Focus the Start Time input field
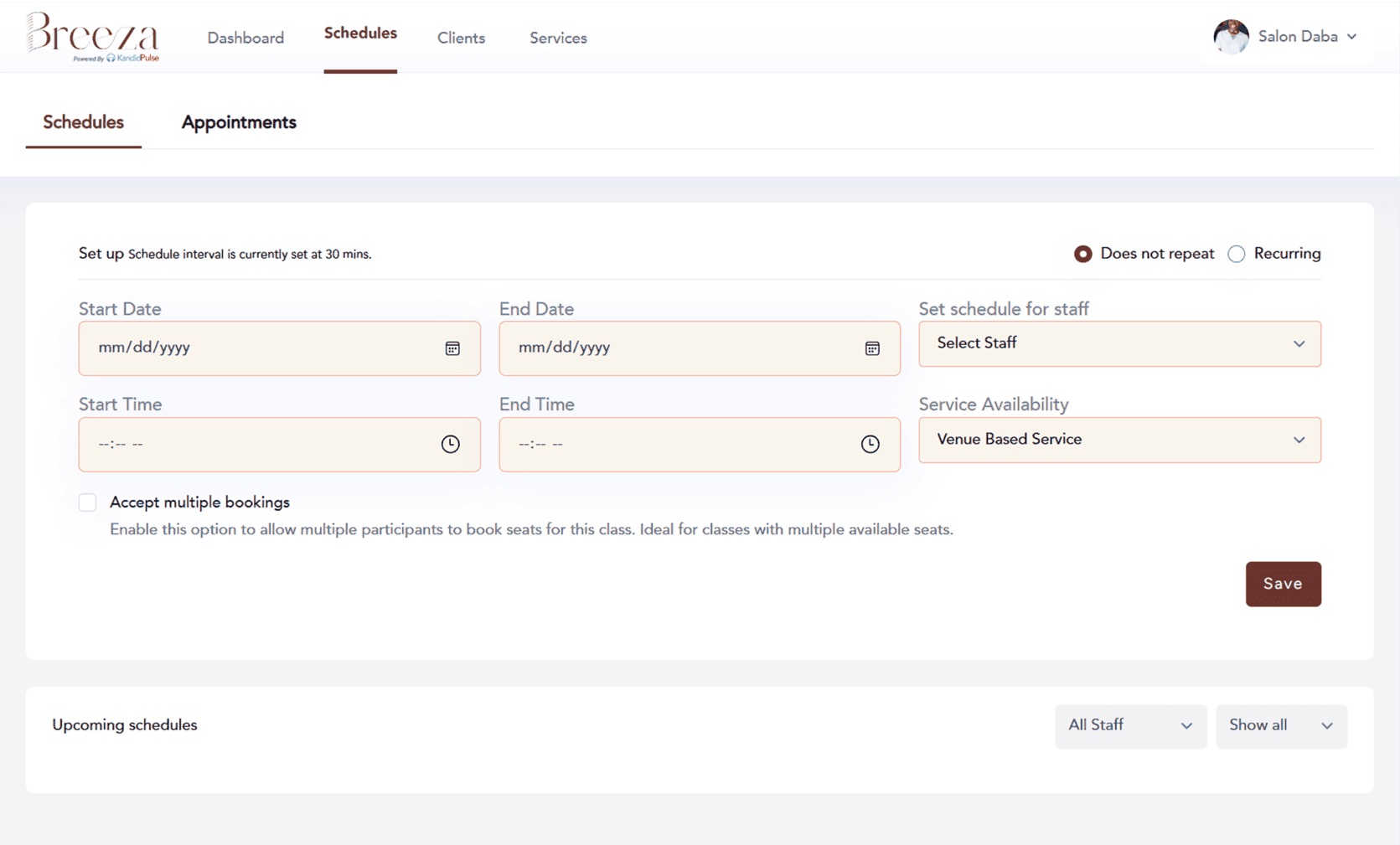The height and width of the screenshot is (845, 1400). click(279, 444)
